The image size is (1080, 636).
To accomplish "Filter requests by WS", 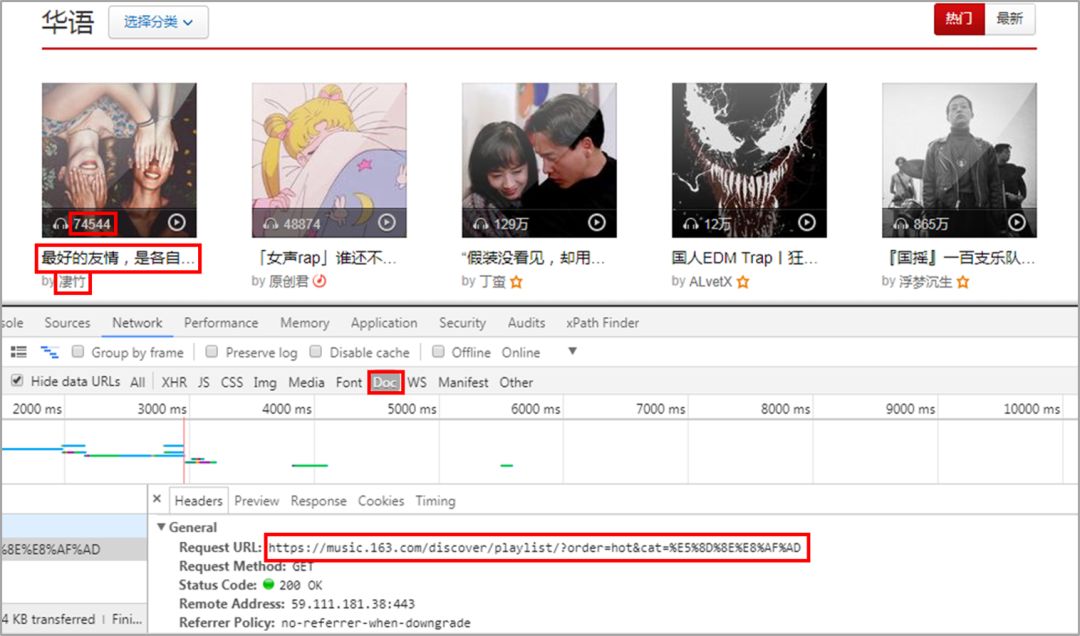I will (x=417, y=382).
